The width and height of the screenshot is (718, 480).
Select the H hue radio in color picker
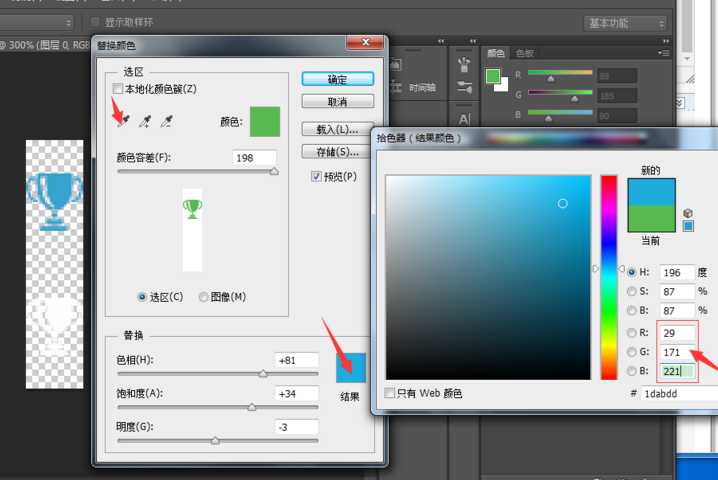point(632,272)
